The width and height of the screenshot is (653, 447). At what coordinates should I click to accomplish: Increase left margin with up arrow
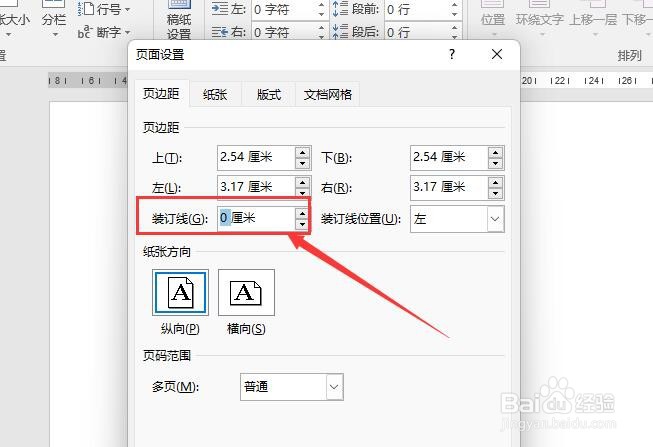click(303, 182)
